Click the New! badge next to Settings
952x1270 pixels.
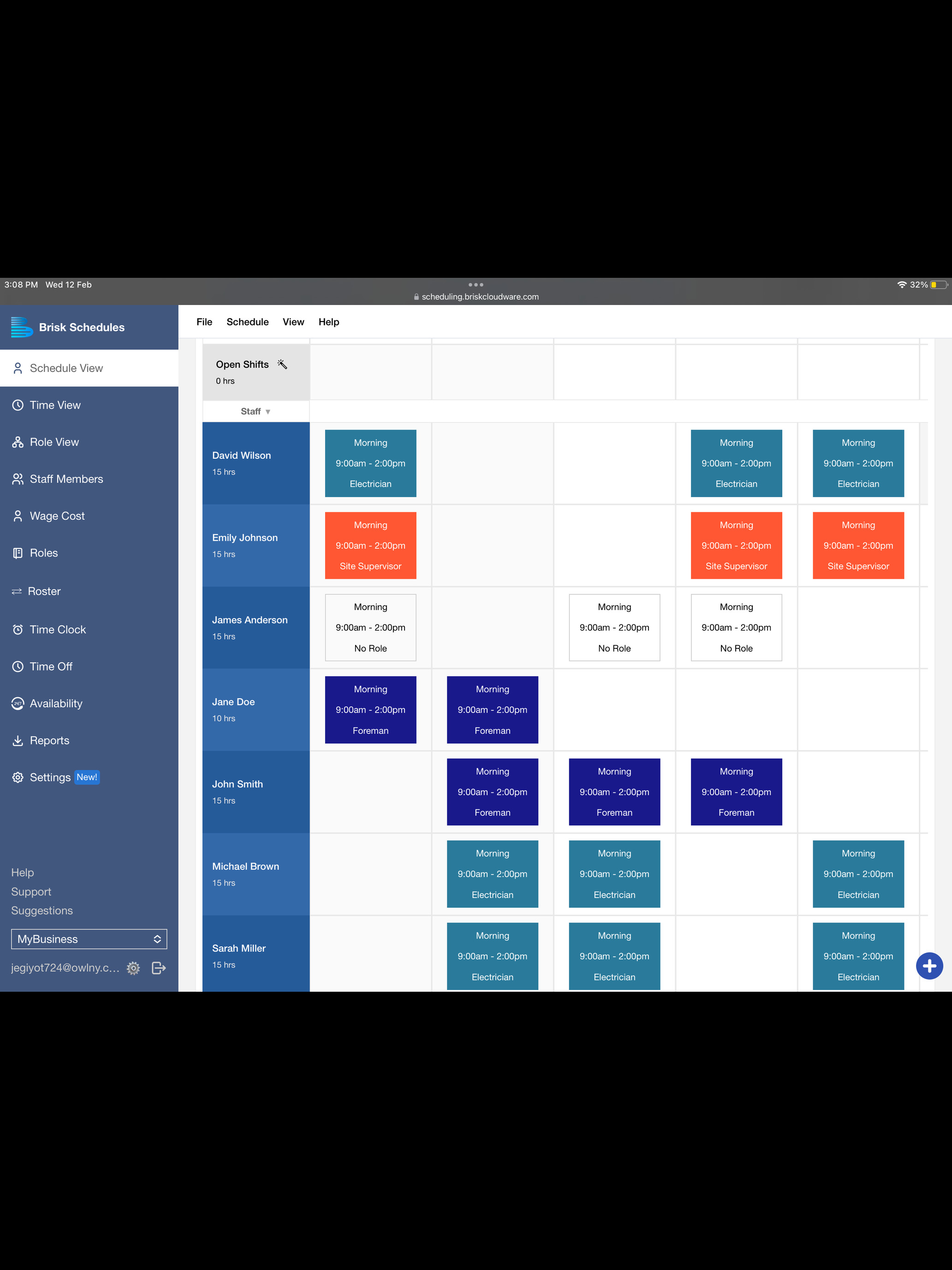click(x=87, y=777)
